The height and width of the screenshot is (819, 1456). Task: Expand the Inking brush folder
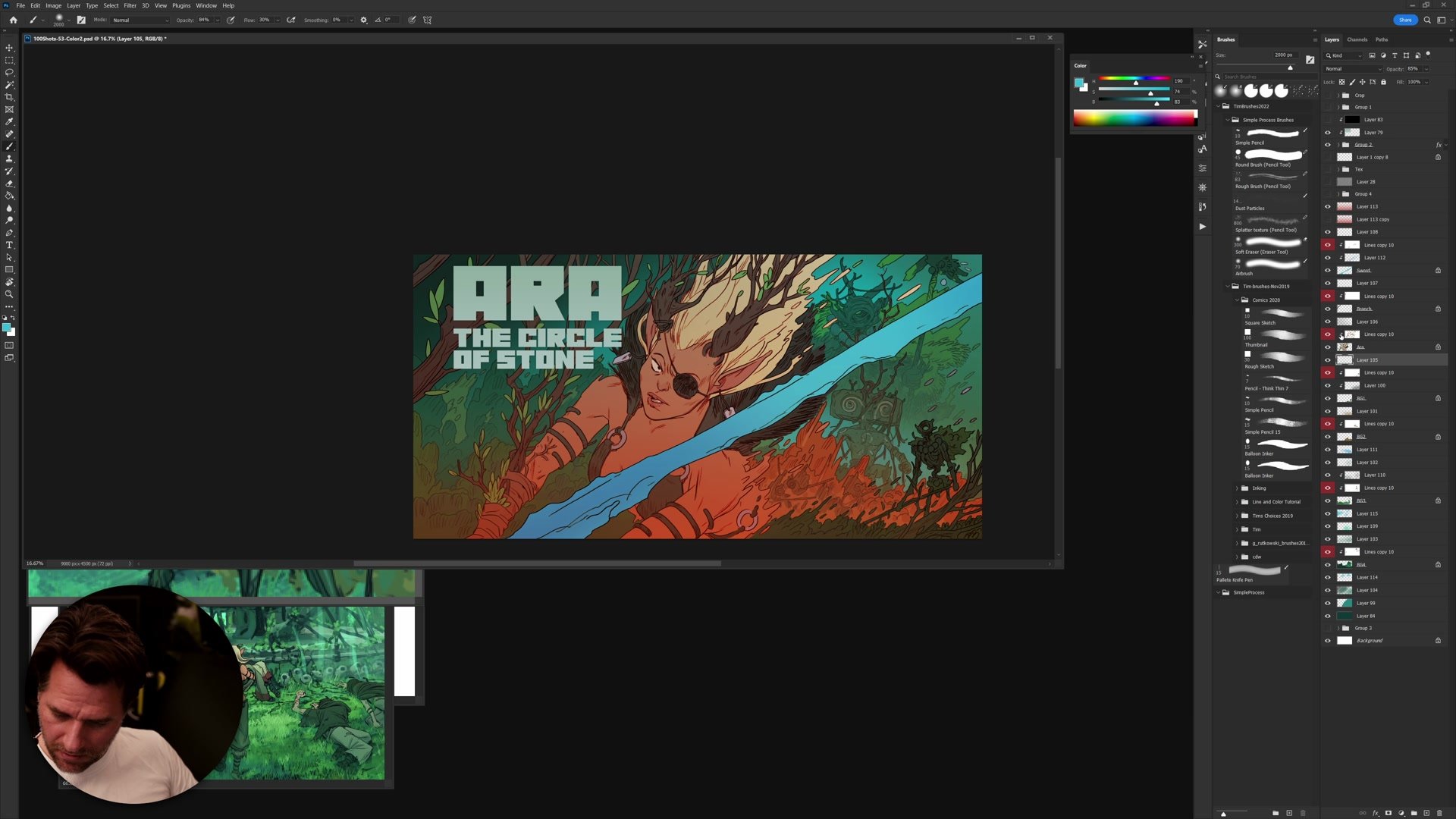click(x=1237, y=488)
